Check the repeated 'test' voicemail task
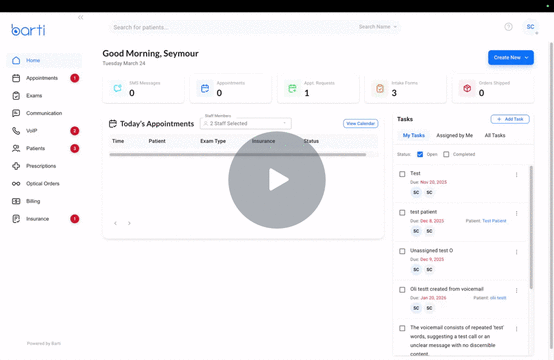This screenshot has width=554, height=360. pos(402,328)
